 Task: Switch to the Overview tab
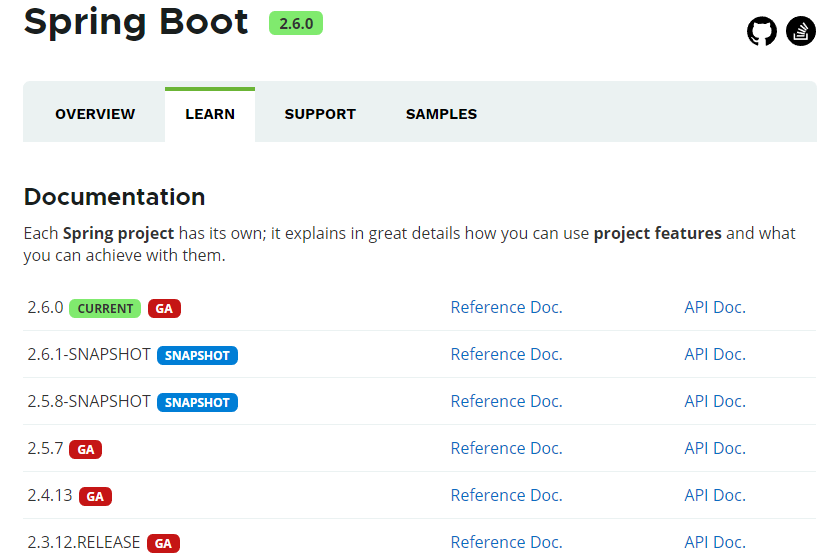(x=95, y=114)
